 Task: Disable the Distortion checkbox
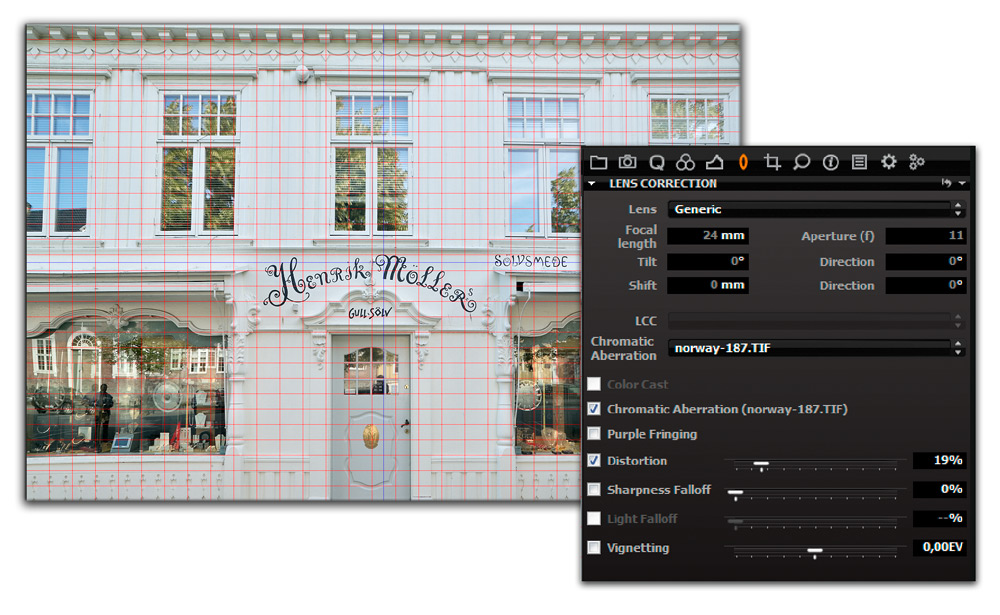point(594,461)
